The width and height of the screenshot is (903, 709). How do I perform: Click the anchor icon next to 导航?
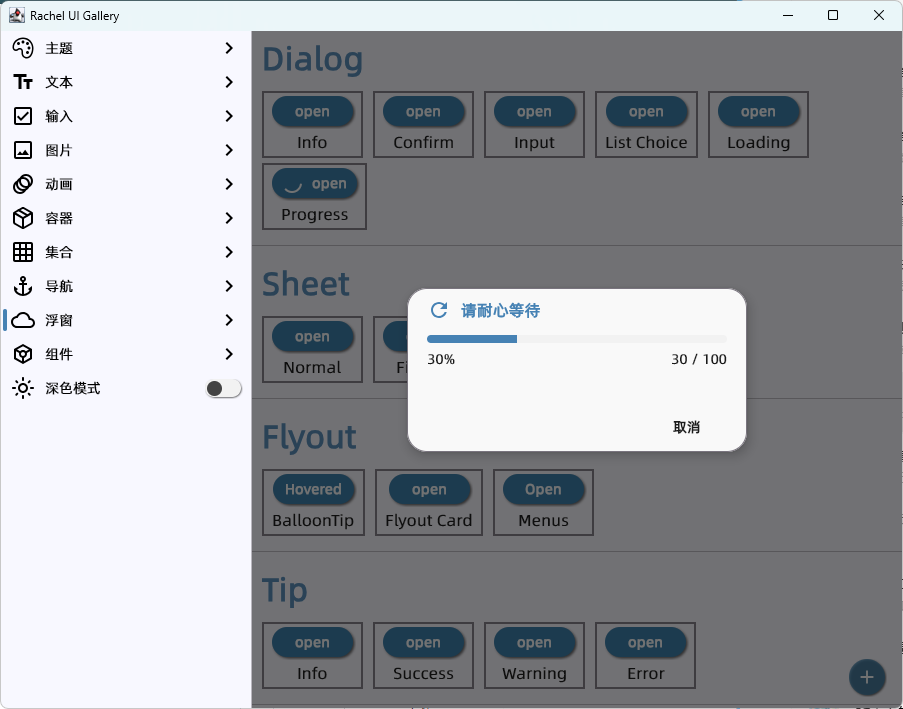click(x=23, y=286)
